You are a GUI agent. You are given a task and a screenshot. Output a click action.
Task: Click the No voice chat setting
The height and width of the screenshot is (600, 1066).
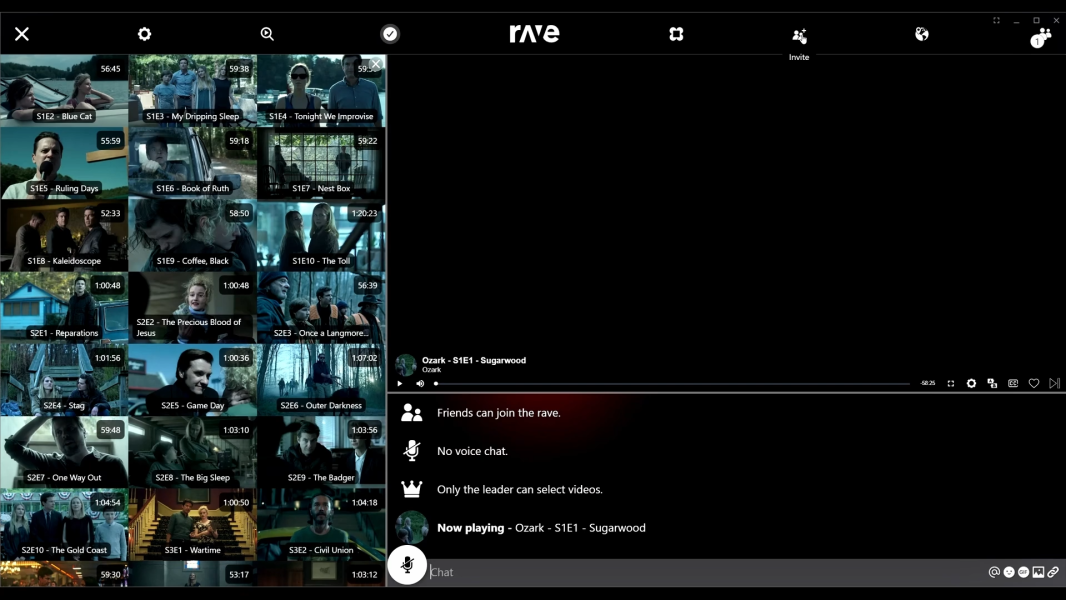472,451
